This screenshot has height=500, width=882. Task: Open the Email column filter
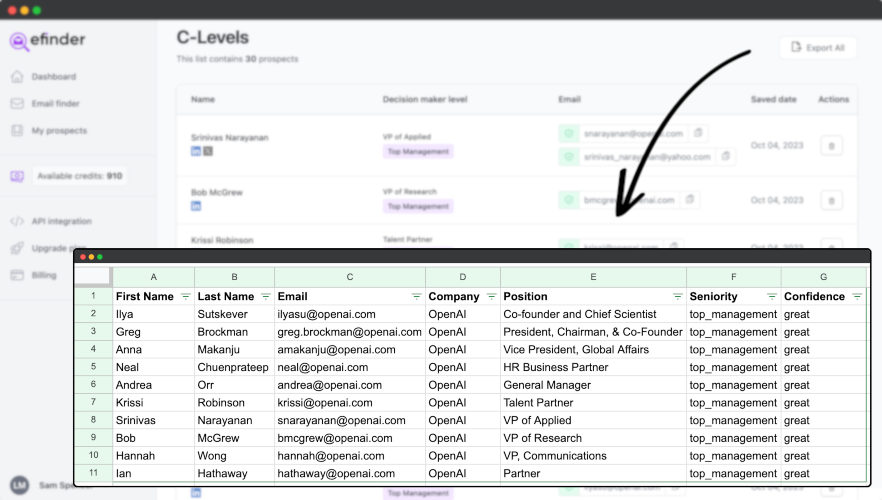pyautogui.click(x=416, y=296)
